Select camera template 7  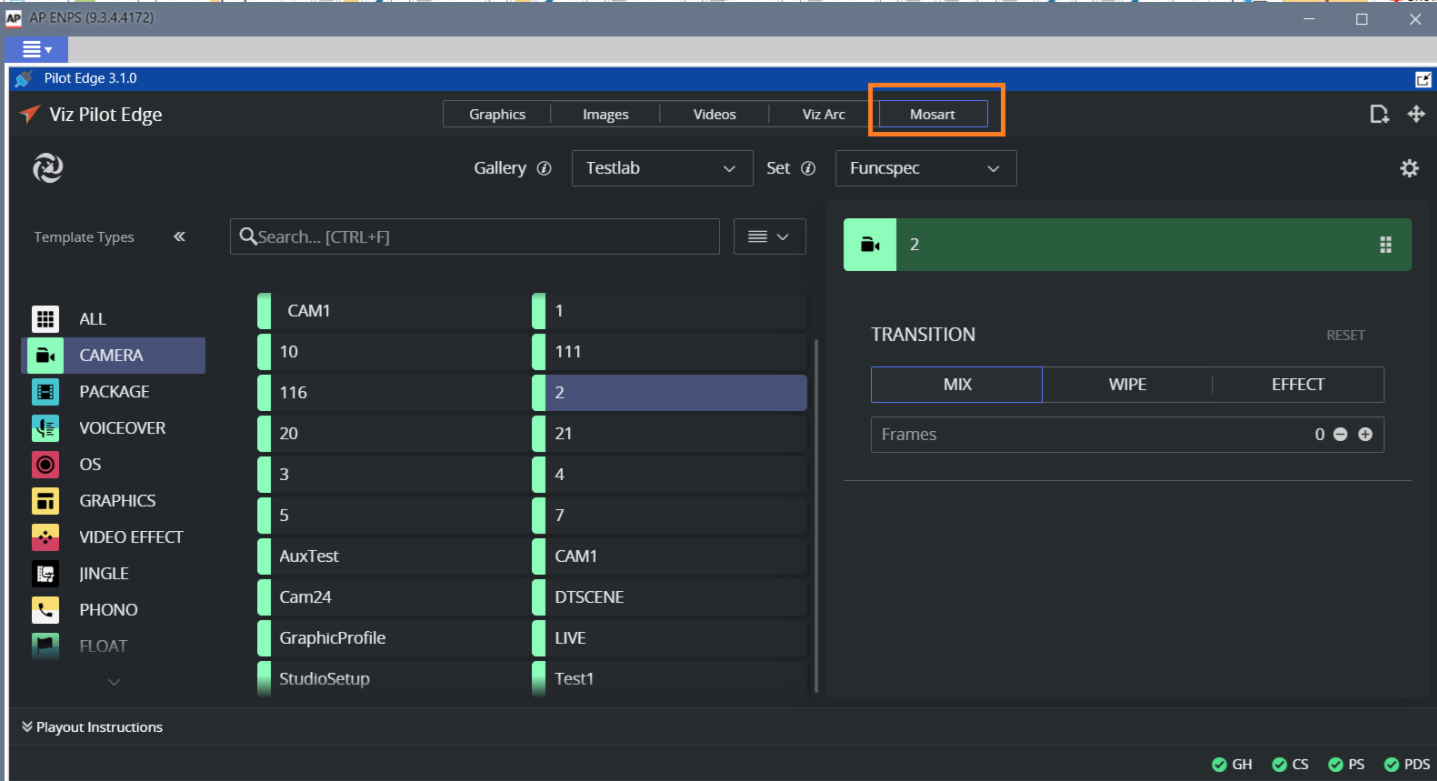[x=670, y=515]
